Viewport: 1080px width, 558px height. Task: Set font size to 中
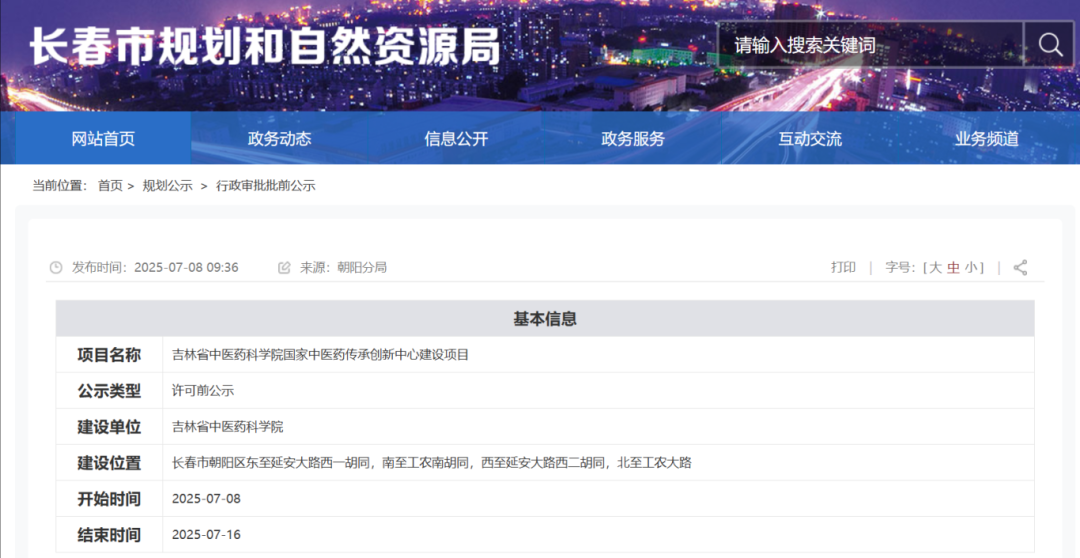click(953, 267)
